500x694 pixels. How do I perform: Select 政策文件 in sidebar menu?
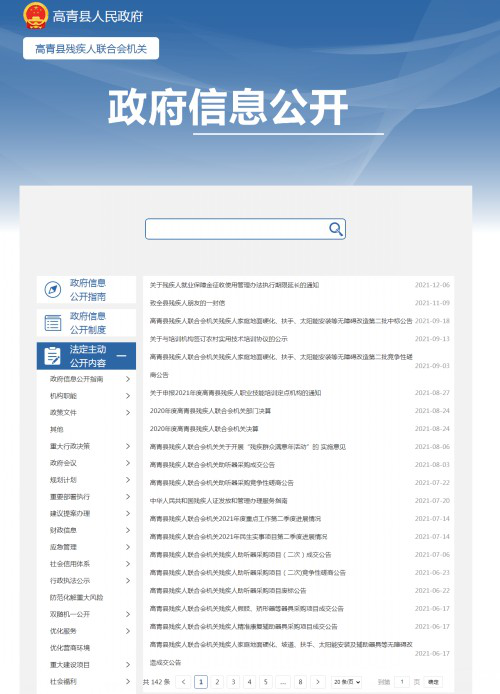63,413
